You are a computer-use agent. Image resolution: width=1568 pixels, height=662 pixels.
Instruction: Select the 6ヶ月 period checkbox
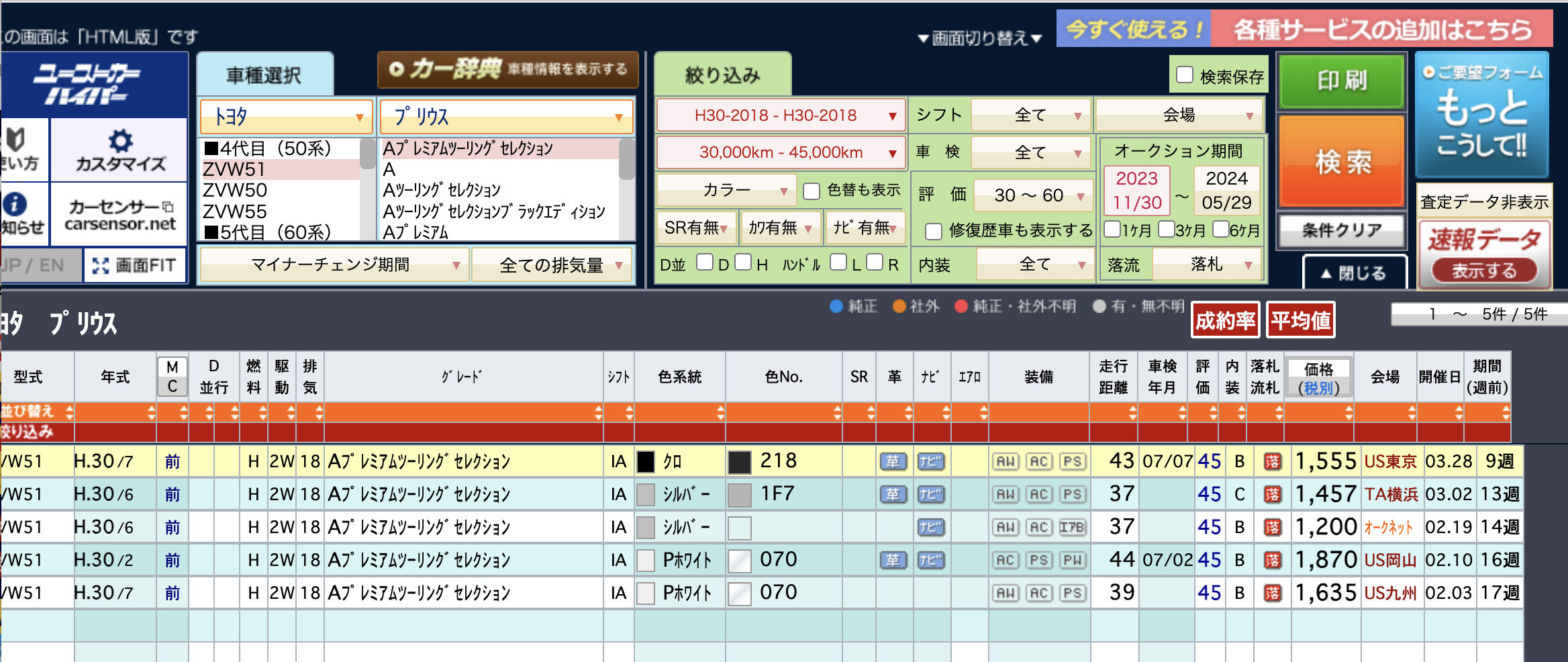(x=1221, y=229)
